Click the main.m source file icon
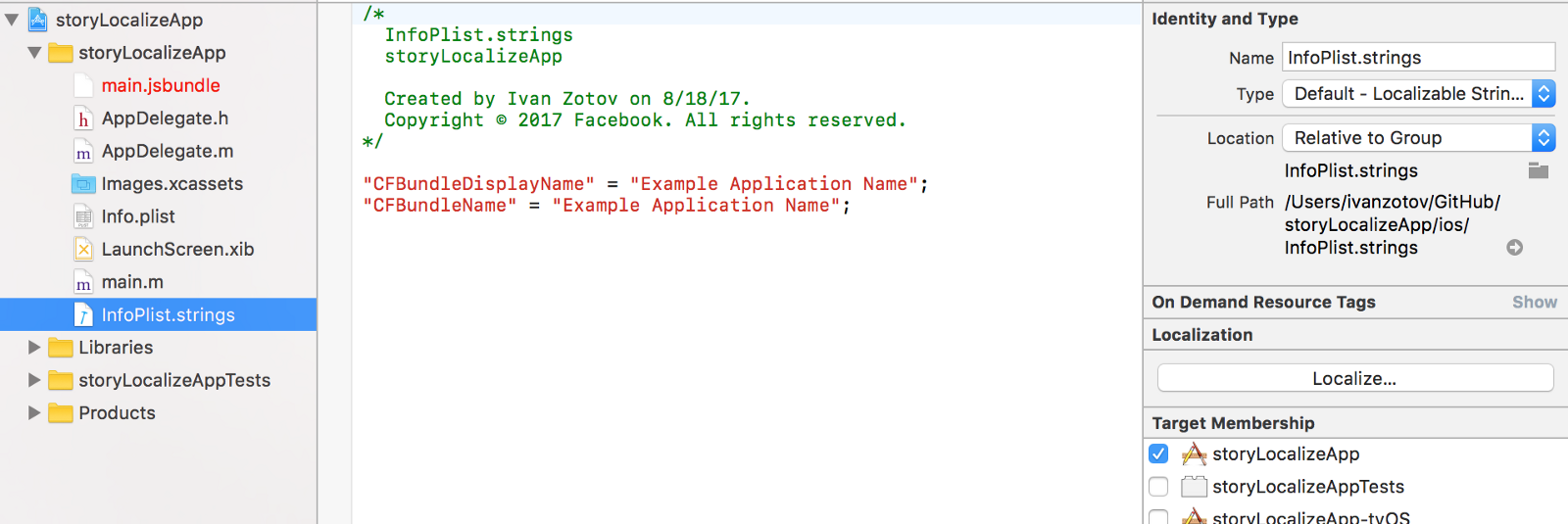1568x524 pixels. point(84,282)
